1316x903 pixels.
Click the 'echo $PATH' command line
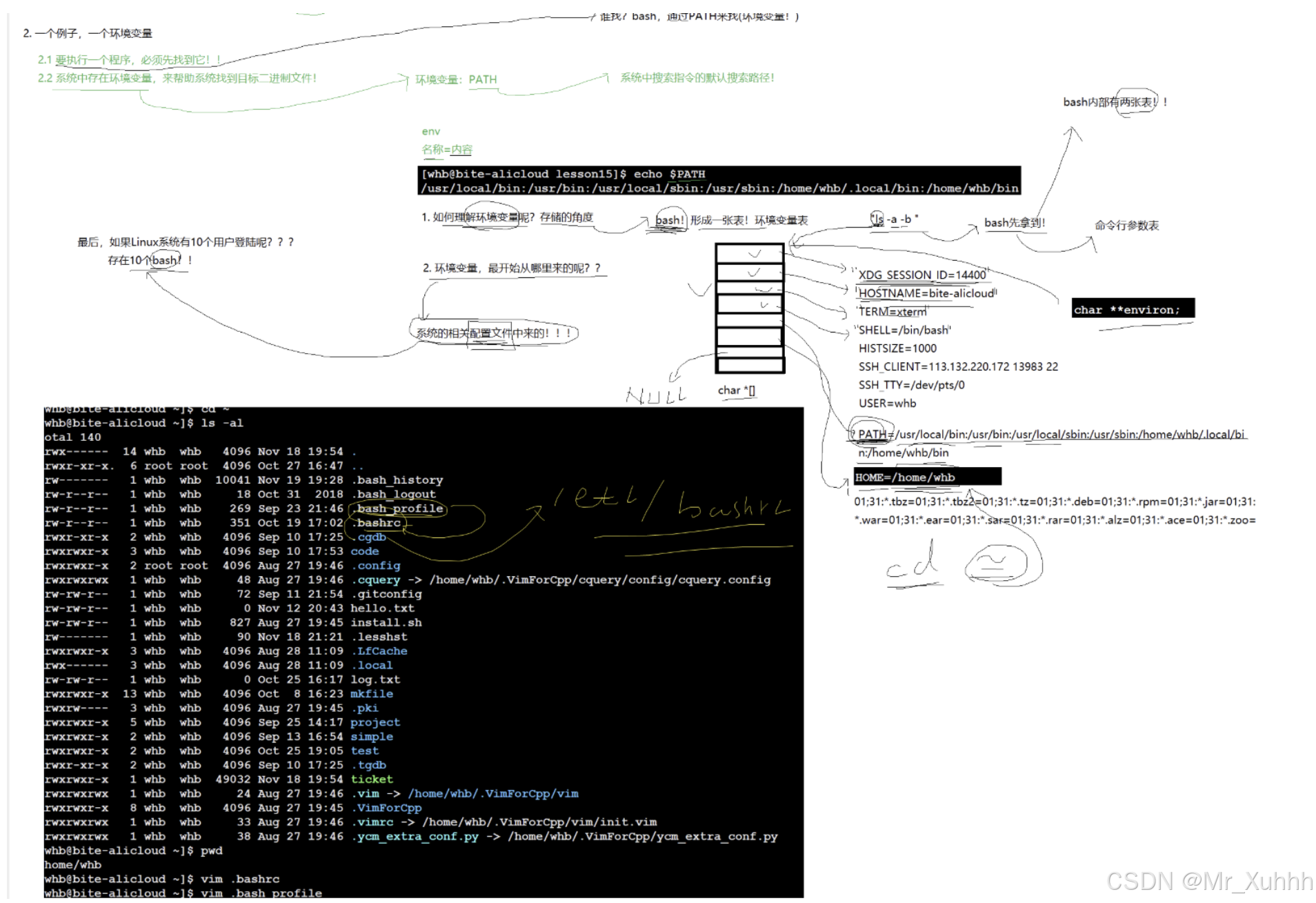point(564,174)
